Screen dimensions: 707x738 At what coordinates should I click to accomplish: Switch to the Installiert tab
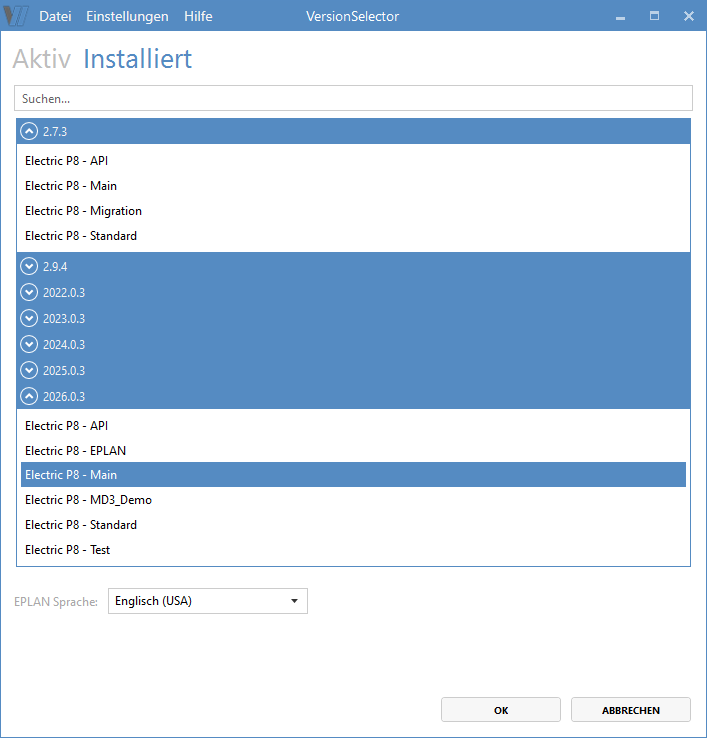click(x=137, y=60)
